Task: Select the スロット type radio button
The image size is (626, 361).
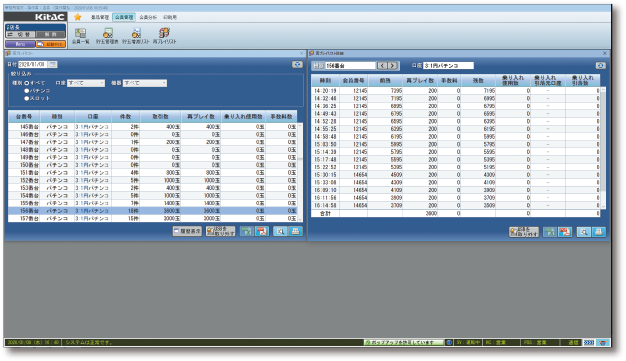Action: pyautogui.click(x=27, y=98)
